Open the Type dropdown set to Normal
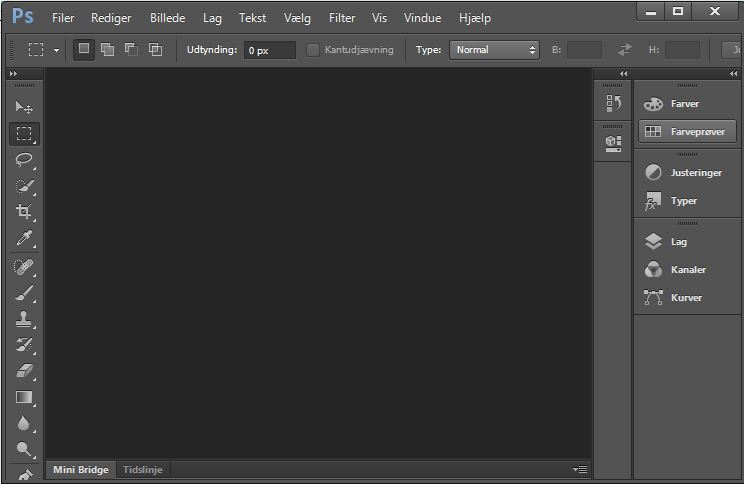 pyautogui.click(x=494, y=50)
